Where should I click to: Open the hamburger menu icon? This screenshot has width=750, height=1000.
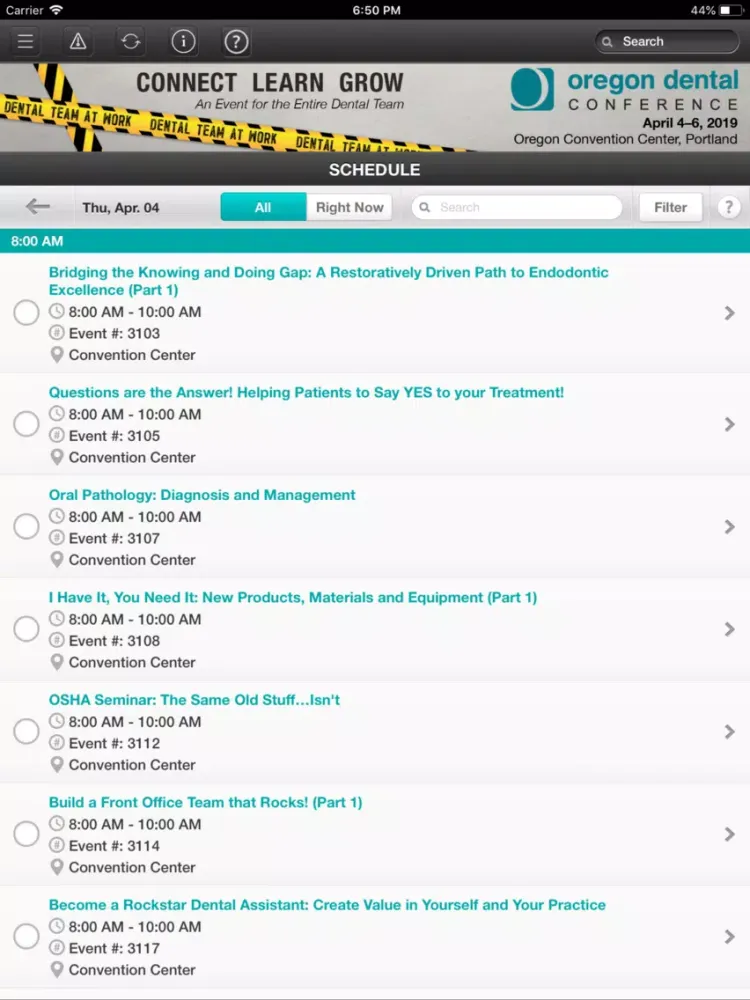(25, 42)
